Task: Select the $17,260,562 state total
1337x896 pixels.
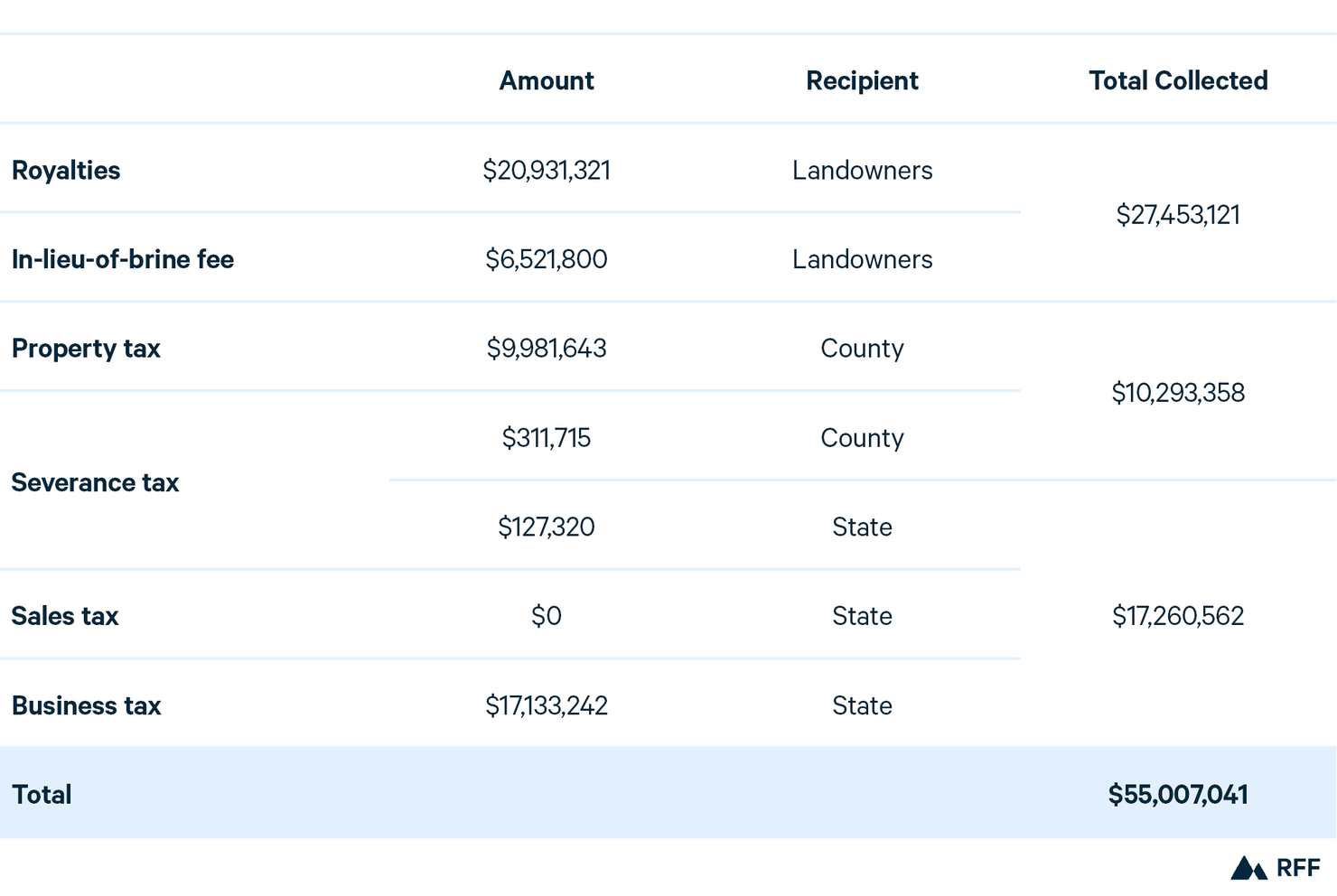Action: click(1178, 616)
